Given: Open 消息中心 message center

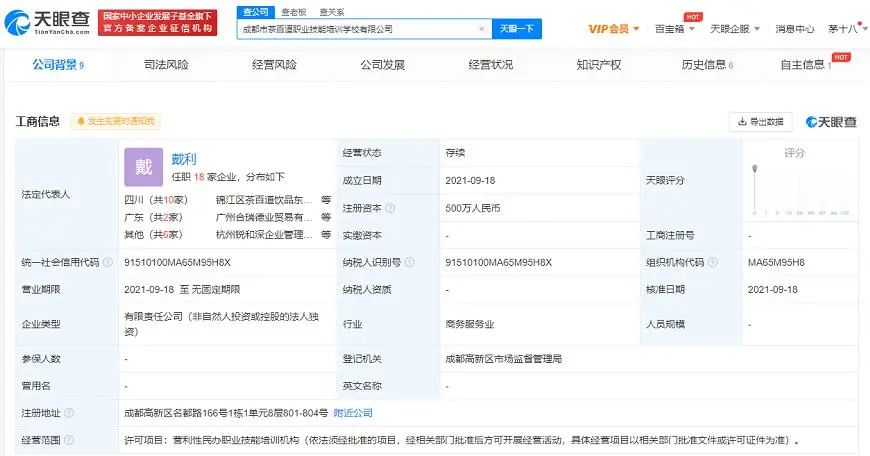Looking at the screenshot, I should pyautogui.click(x=795, y=29).
